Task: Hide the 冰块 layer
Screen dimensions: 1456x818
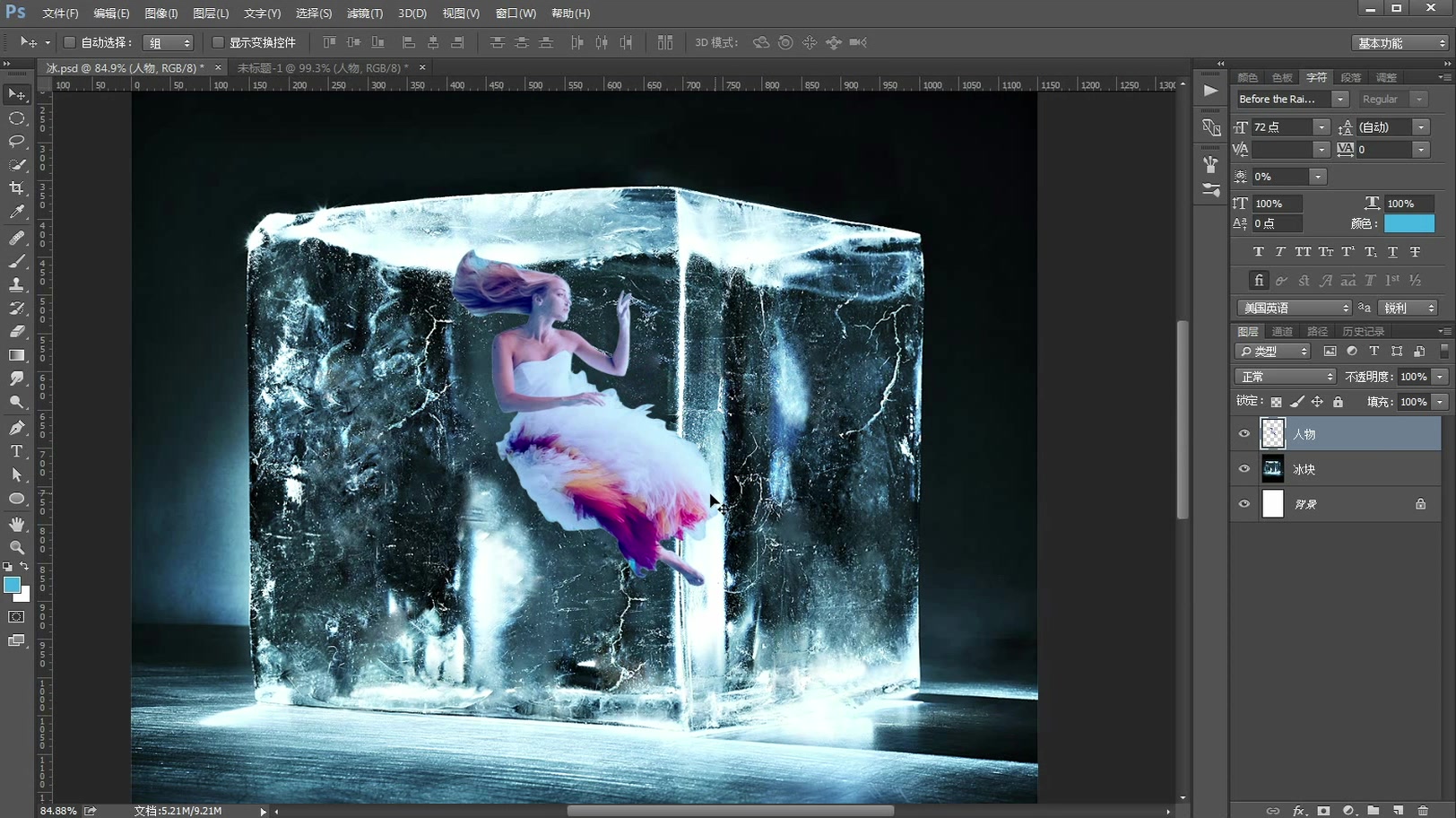Action: click(x=1244, y=469)
